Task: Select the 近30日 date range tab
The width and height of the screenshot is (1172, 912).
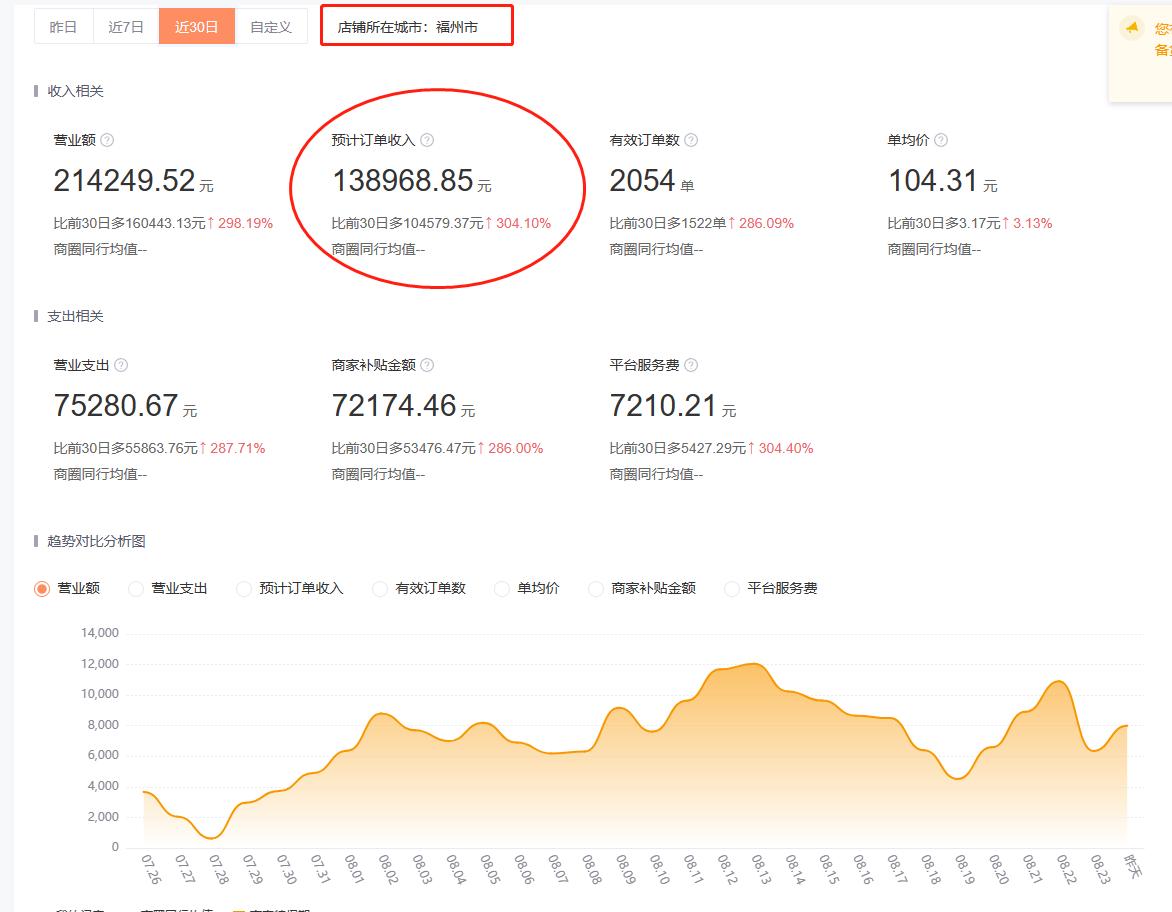Action: click(196, 27)
